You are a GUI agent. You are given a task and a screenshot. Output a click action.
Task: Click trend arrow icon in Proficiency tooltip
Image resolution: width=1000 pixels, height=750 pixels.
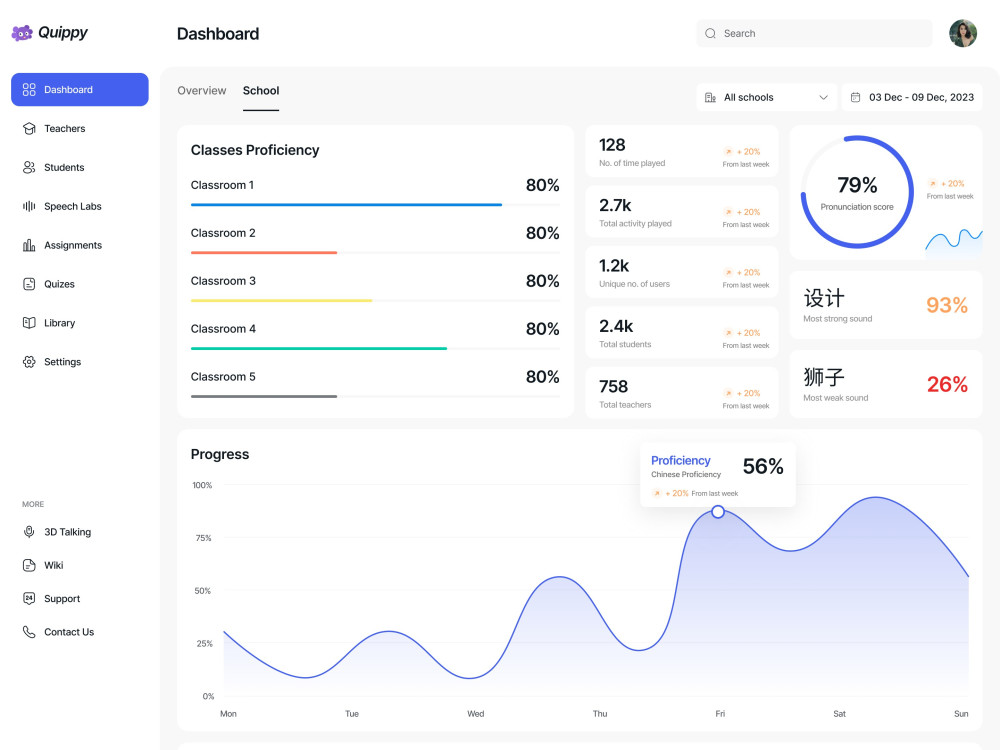point(657,494)
